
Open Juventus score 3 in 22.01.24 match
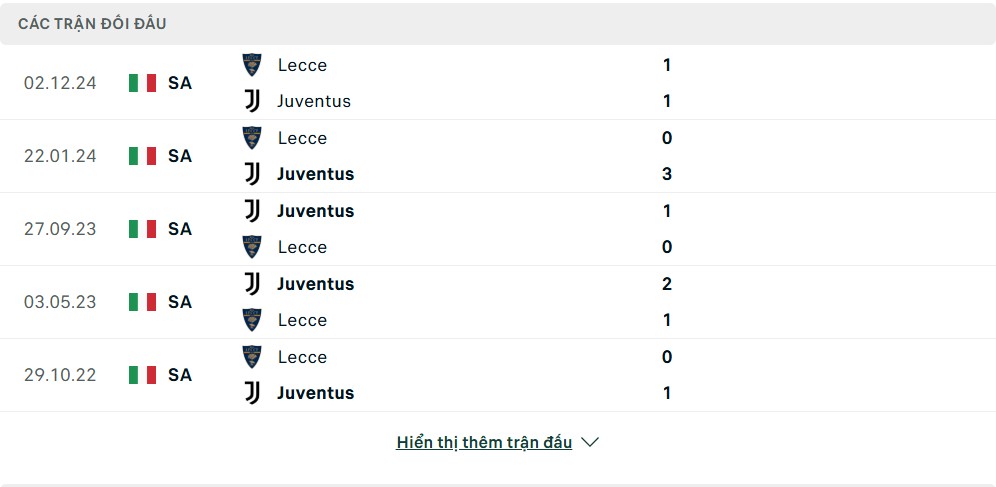click(667, 174)
